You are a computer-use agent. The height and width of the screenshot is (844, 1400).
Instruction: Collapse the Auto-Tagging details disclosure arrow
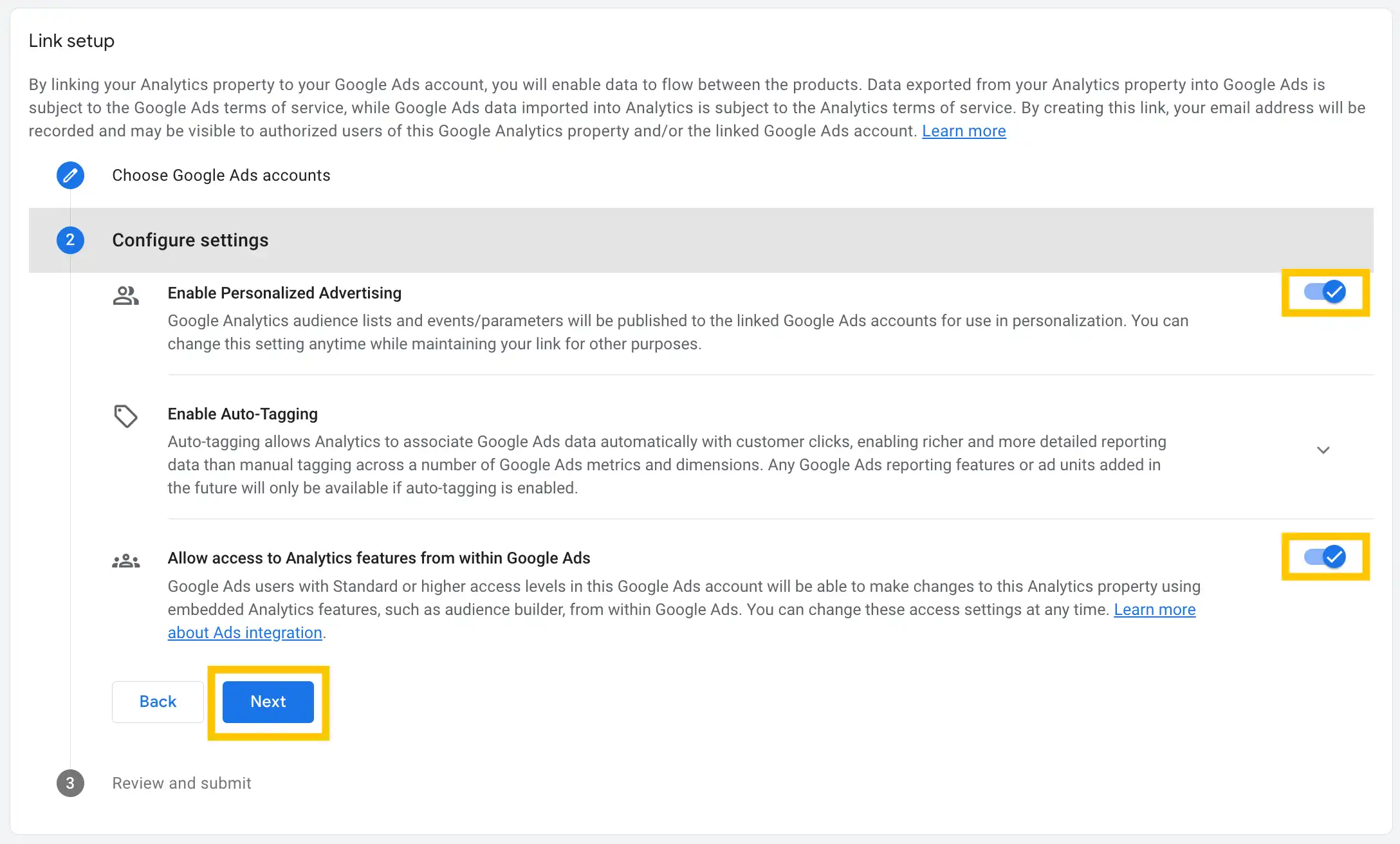click(1322, 450)
